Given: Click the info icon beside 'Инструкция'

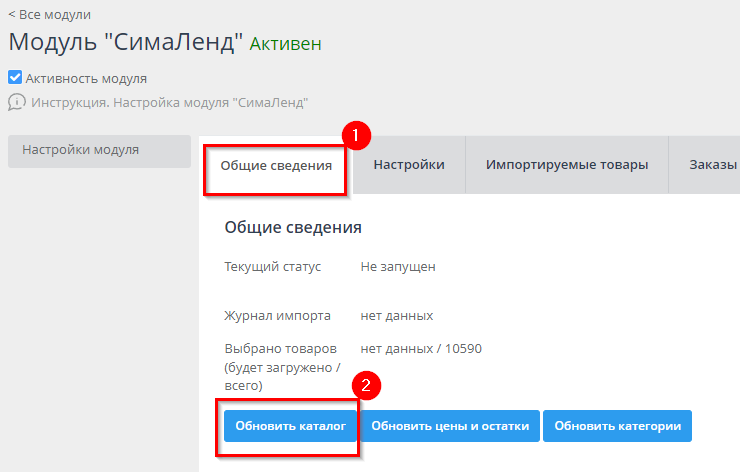Looking at the screenshot, I should point(17,102).
